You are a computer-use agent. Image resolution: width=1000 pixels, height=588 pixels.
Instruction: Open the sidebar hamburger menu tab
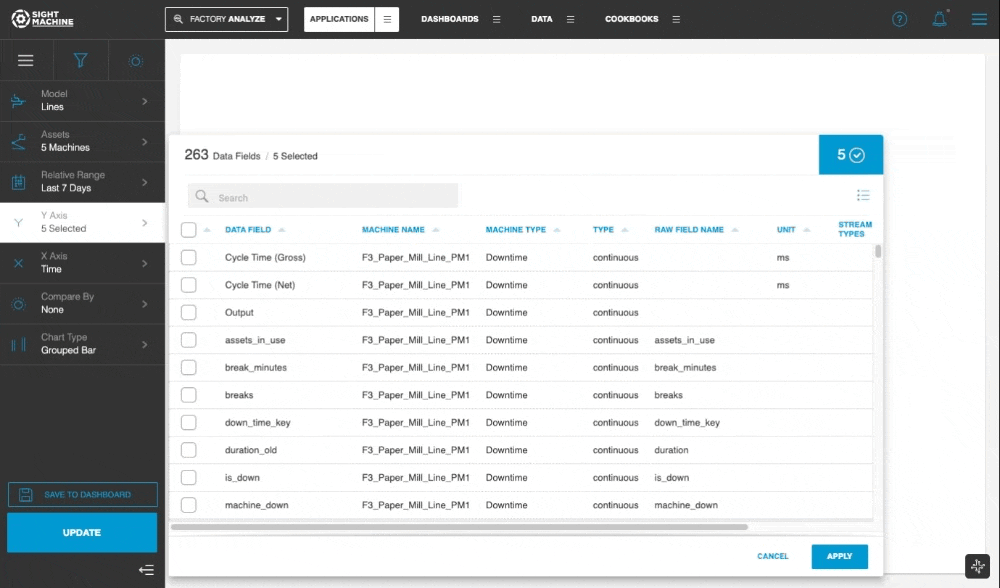[x=26, y=61]
